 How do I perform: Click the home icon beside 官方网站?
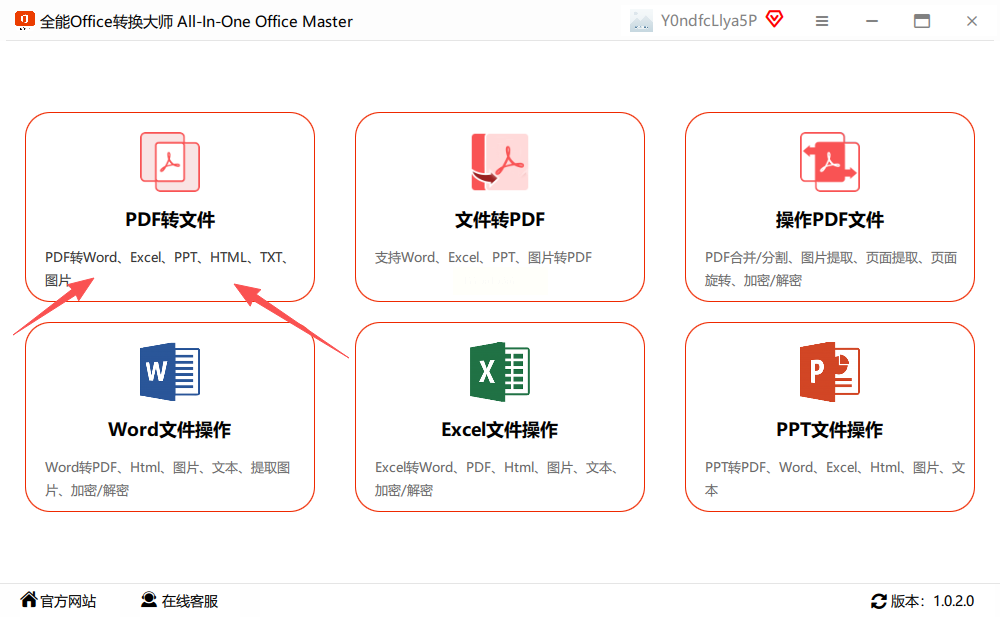tap(29, 599)
